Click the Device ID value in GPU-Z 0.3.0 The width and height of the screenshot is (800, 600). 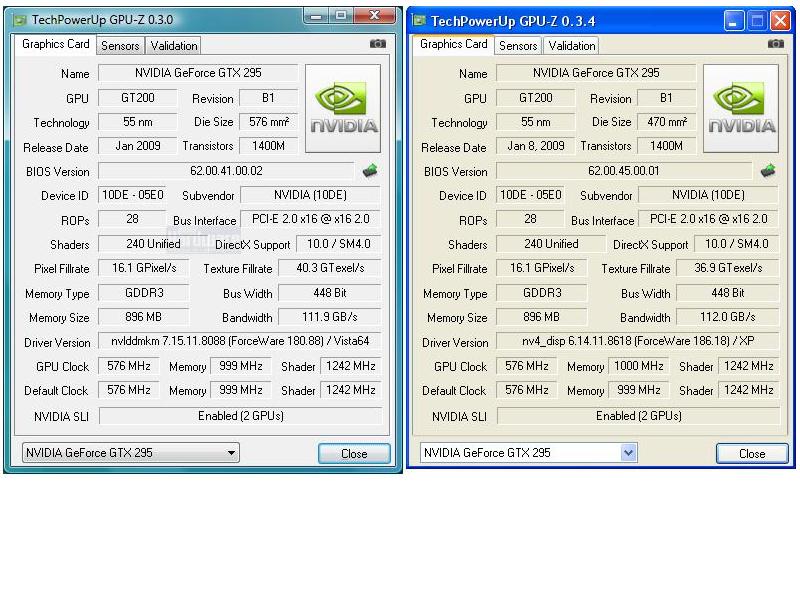coord(132,195)
